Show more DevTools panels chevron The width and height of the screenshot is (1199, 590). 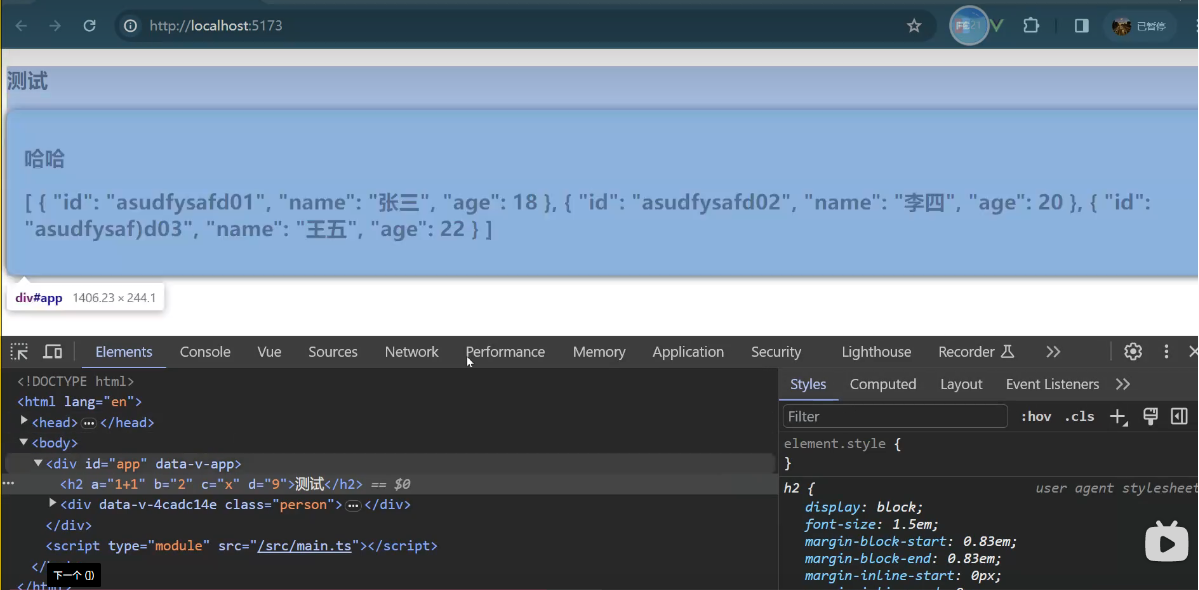click(x=1053, y=352)
